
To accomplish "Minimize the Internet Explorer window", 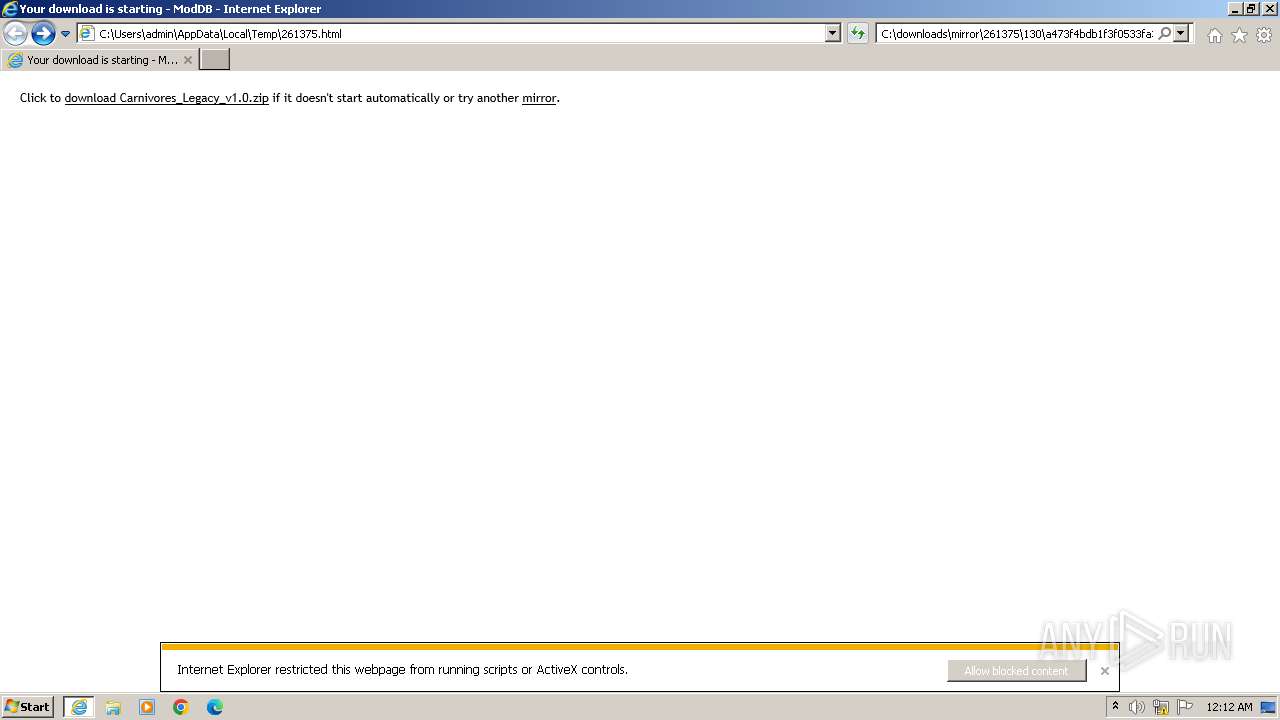I will click(1235, 9).
